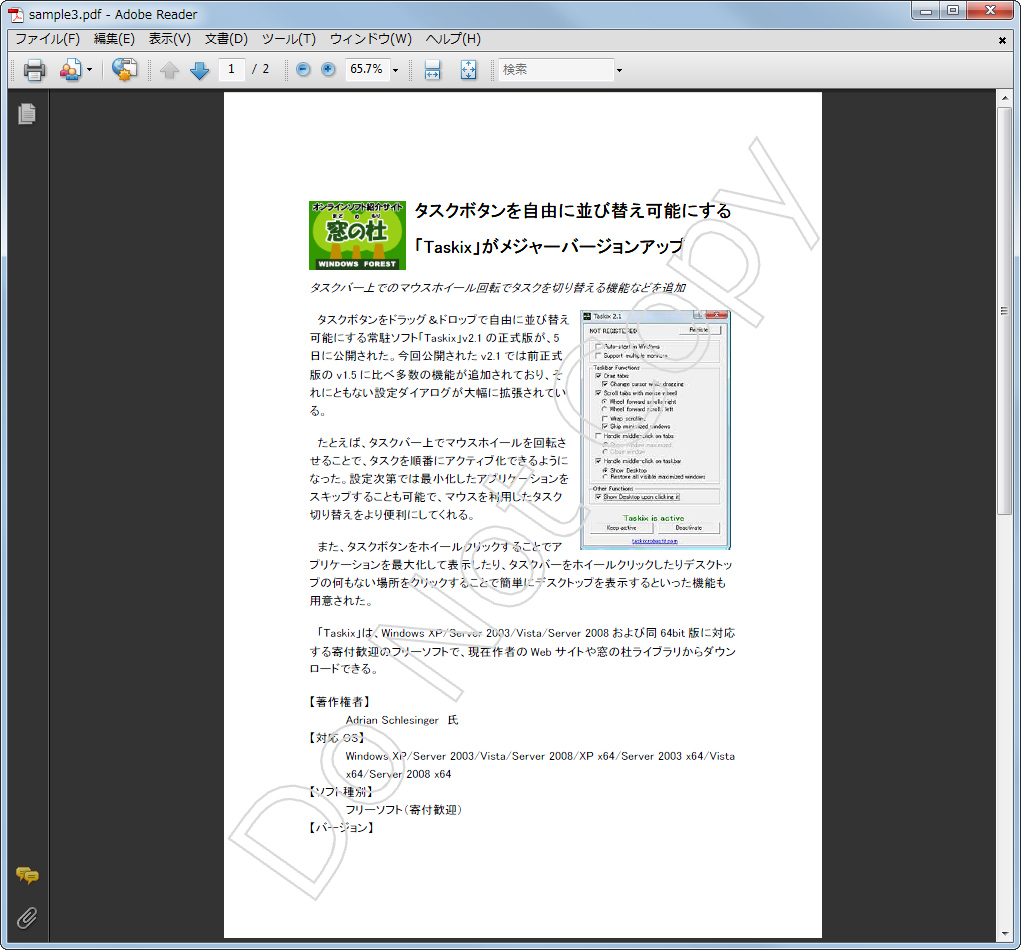1021x950 pixels.
Task: Click the fit full page icon
Action: tap(468, 69)
